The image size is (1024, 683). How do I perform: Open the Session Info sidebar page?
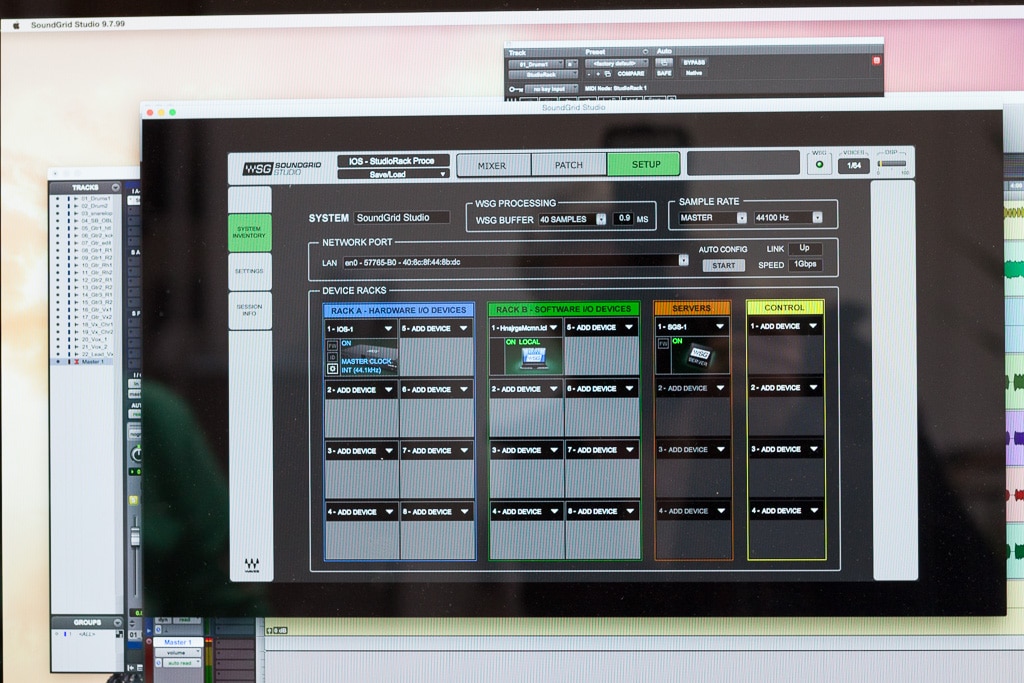[x=249, y=310]
